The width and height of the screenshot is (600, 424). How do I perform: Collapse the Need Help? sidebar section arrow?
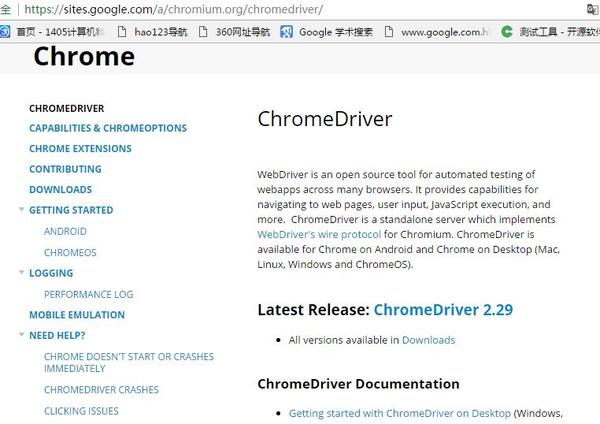pos(21,334)
